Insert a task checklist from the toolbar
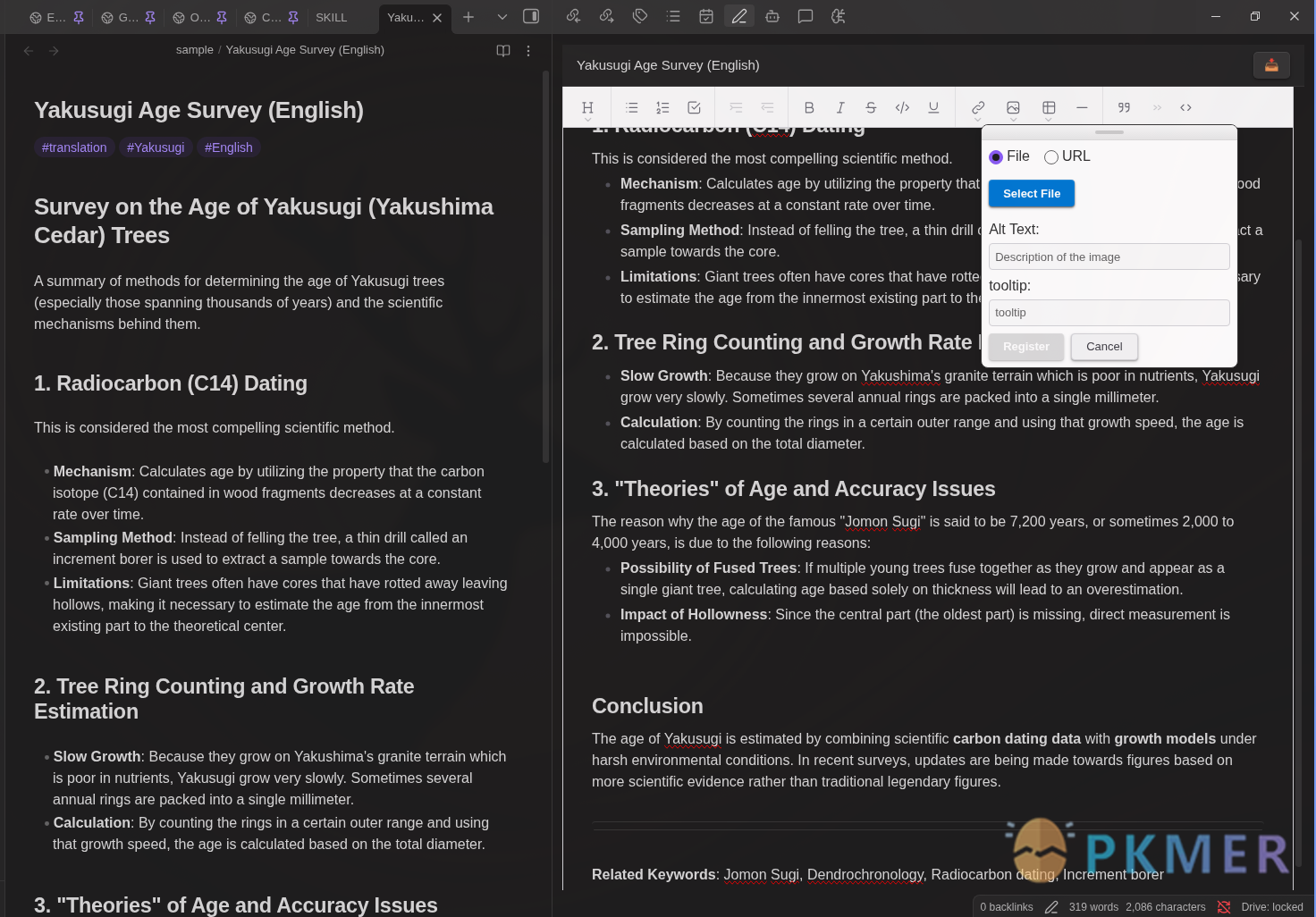Viewport: 1316px width, 917px height. (x=694, y=108)
